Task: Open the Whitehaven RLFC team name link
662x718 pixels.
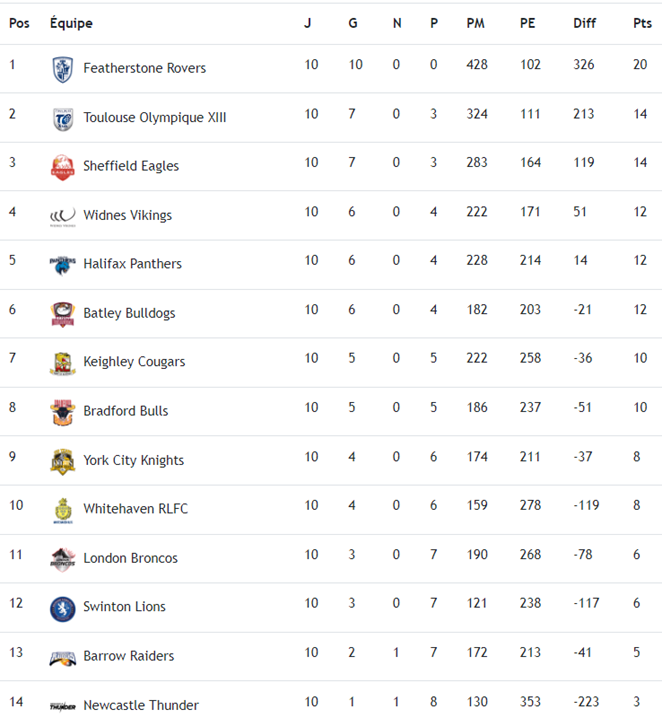Action: pyautogui.click(x=135, y=509)
